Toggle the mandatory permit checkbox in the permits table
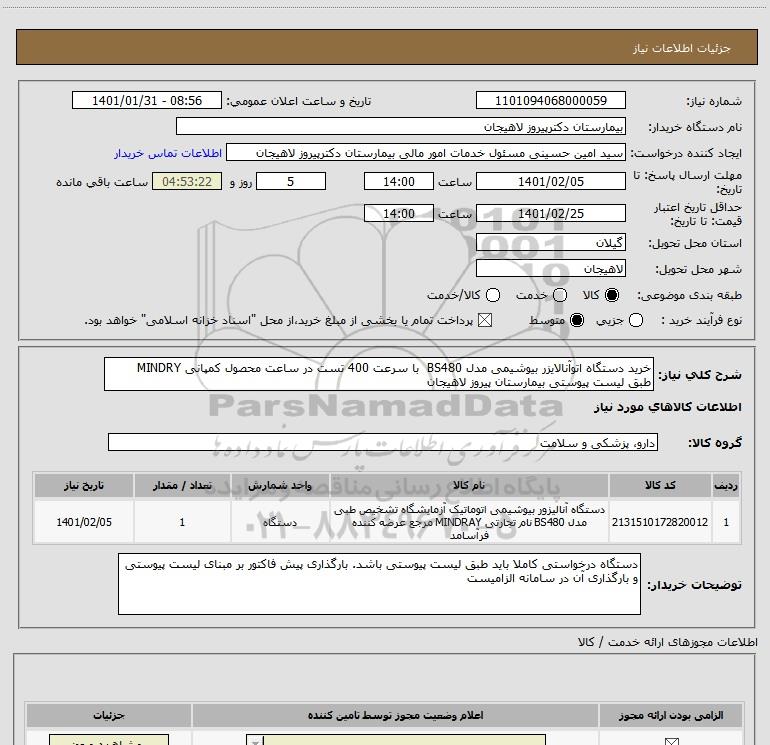The image size is (770, 745). click(x=671, y=741)
